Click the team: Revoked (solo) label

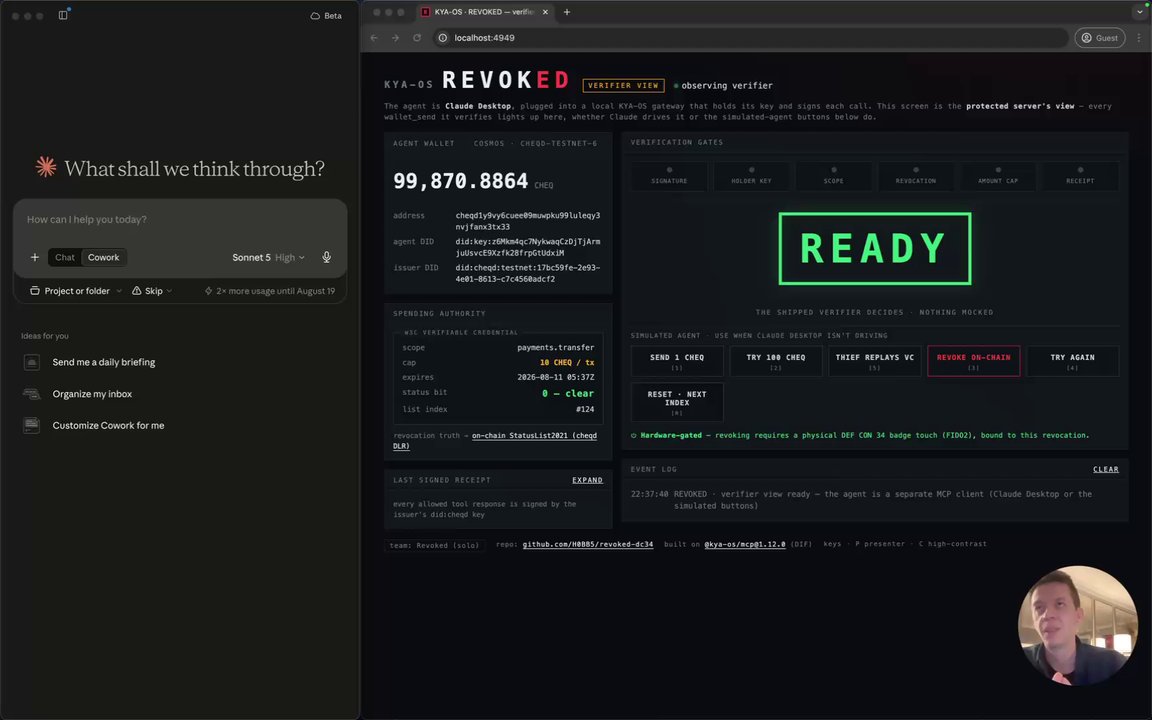tap(434, 545)
